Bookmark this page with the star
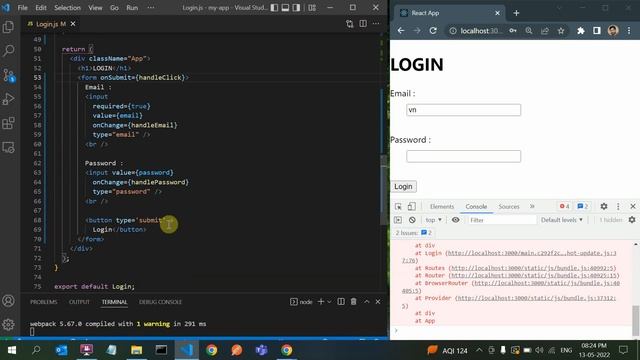Viewport: 640px width, 360px height. 561,31
